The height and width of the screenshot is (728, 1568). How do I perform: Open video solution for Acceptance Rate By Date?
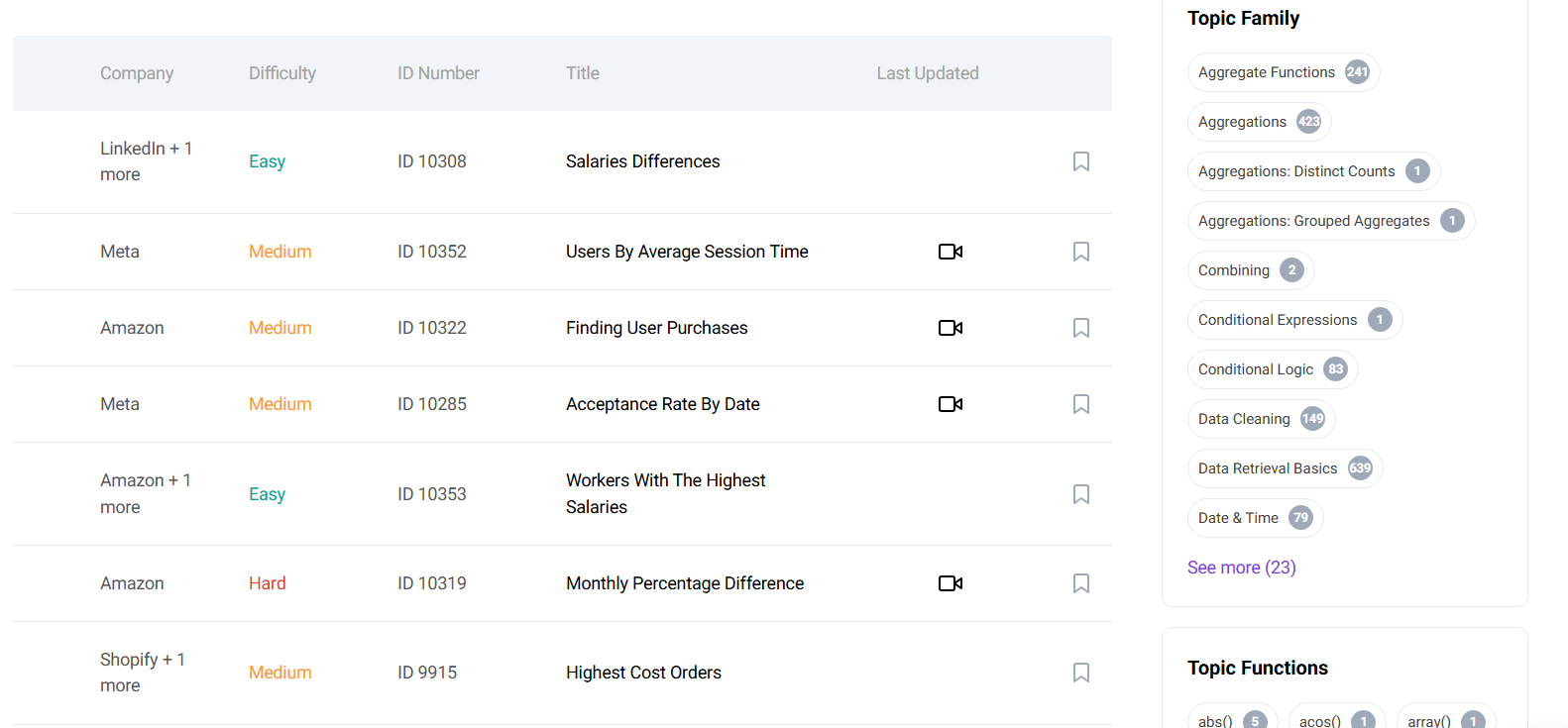point(950,404)
